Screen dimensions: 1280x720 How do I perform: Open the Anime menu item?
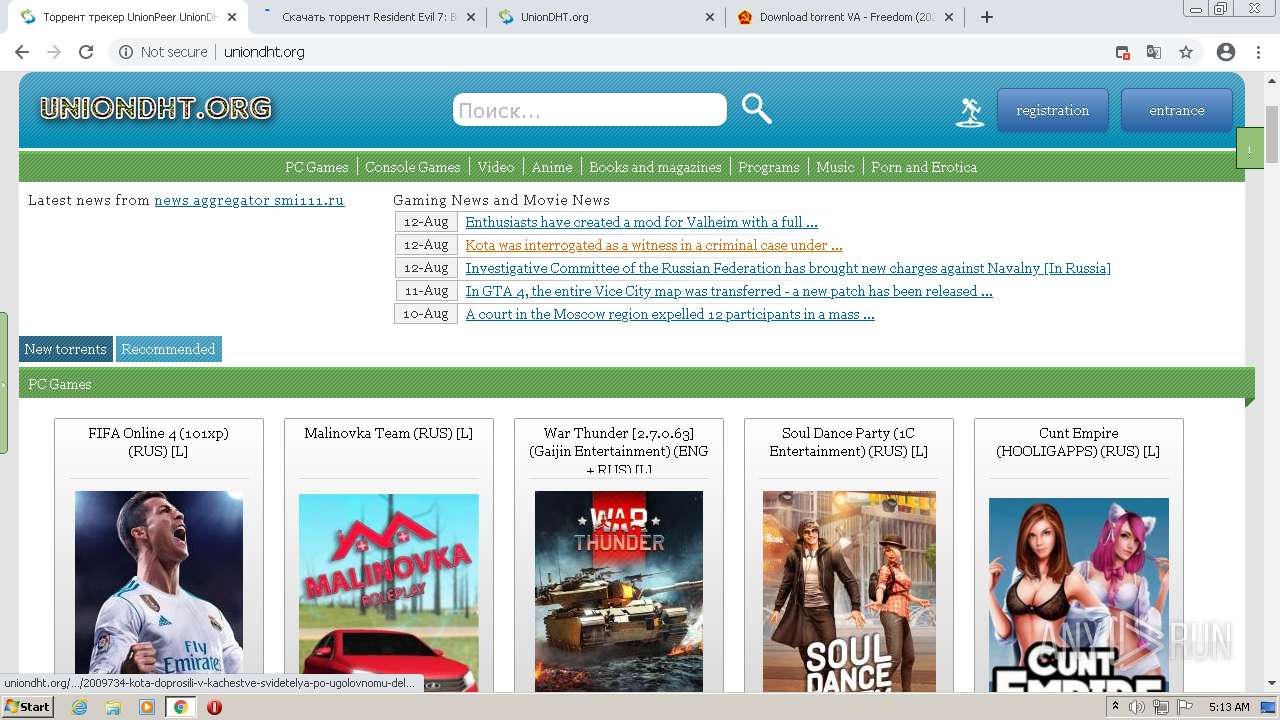tap(552, 167)
